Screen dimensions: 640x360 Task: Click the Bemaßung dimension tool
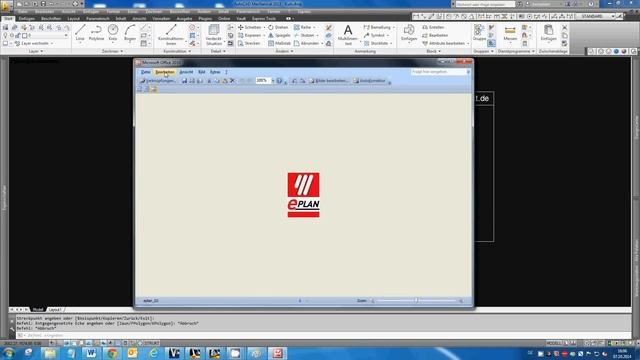click(377, 27)
